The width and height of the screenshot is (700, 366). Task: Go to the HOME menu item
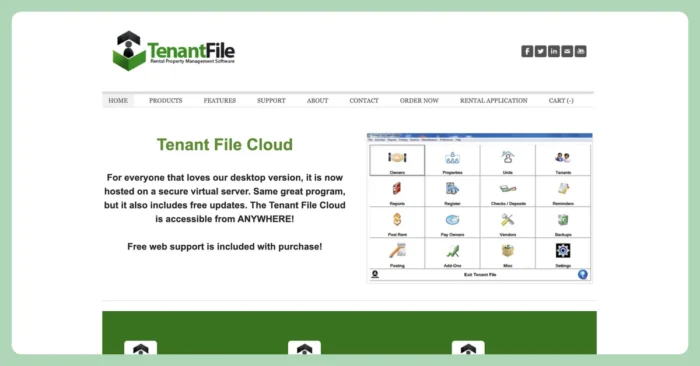pos(118,100)
